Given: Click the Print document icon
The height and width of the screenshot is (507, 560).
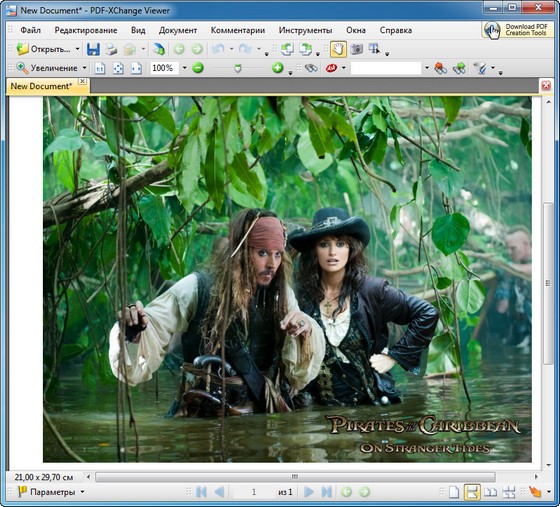Looking at the screenshot, I should pos(111,49).
